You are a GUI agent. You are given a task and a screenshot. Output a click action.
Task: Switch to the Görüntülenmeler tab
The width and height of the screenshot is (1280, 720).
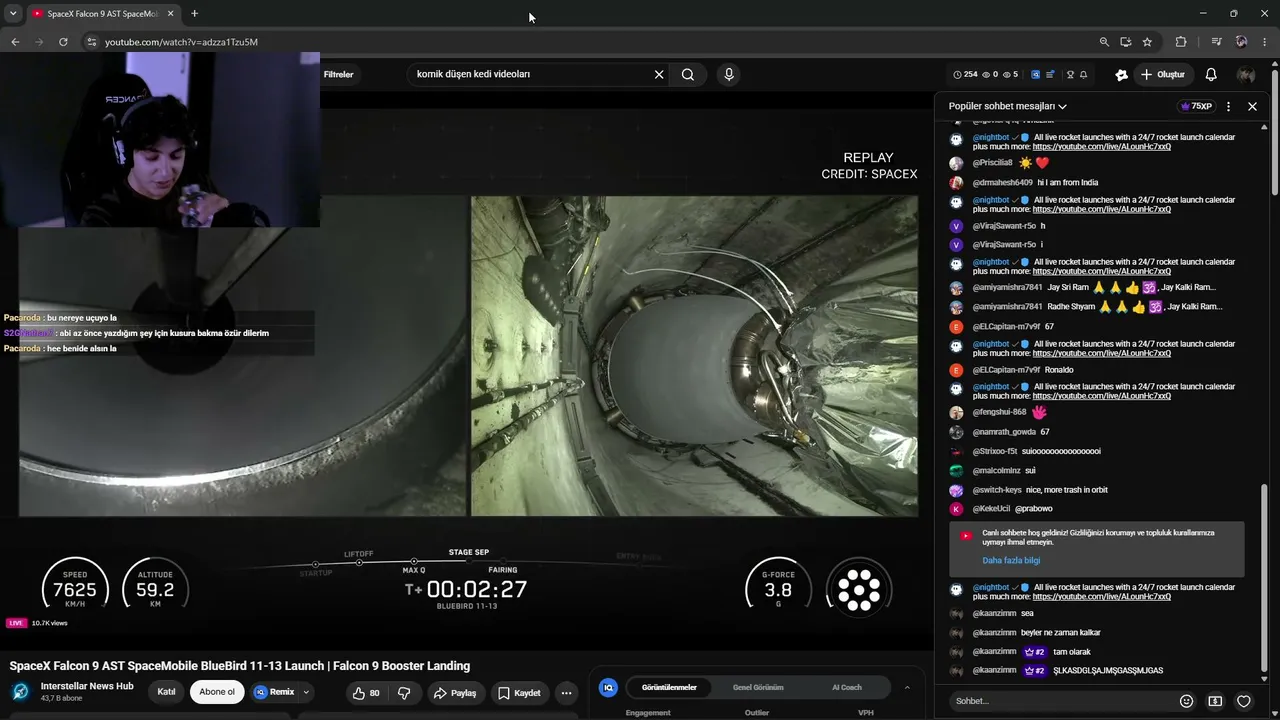point(669,688)
